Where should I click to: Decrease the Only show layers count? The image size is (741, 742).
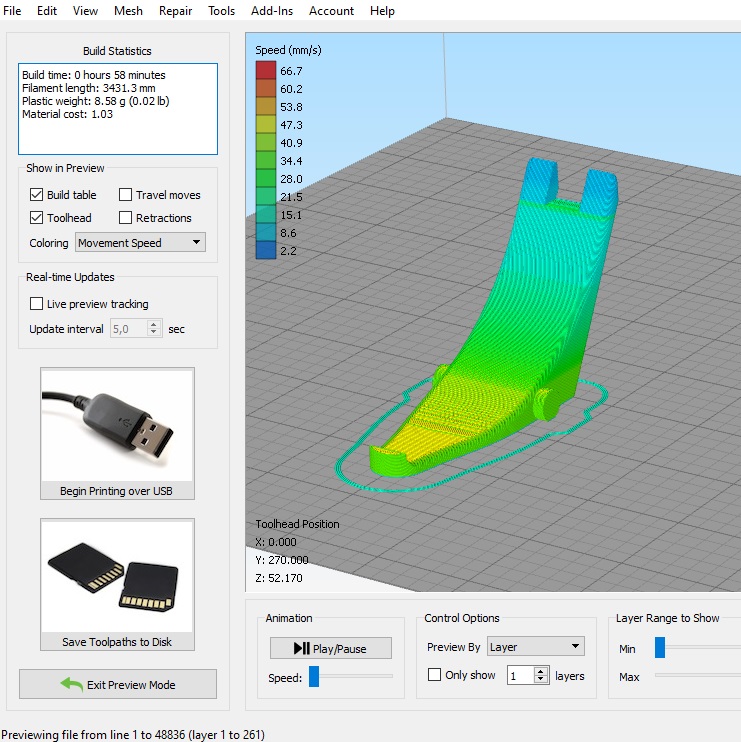point(541,679)
